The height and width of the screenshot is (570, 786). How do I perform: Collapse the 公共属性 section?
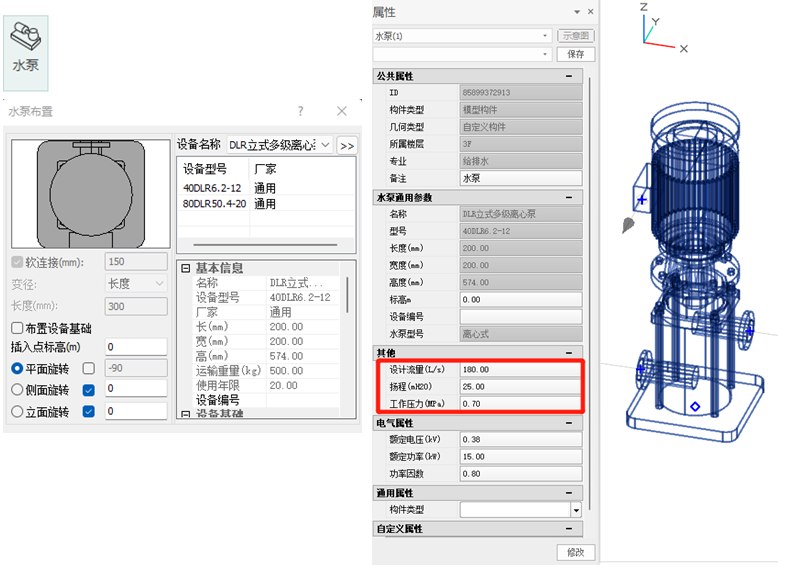(569, 76)
